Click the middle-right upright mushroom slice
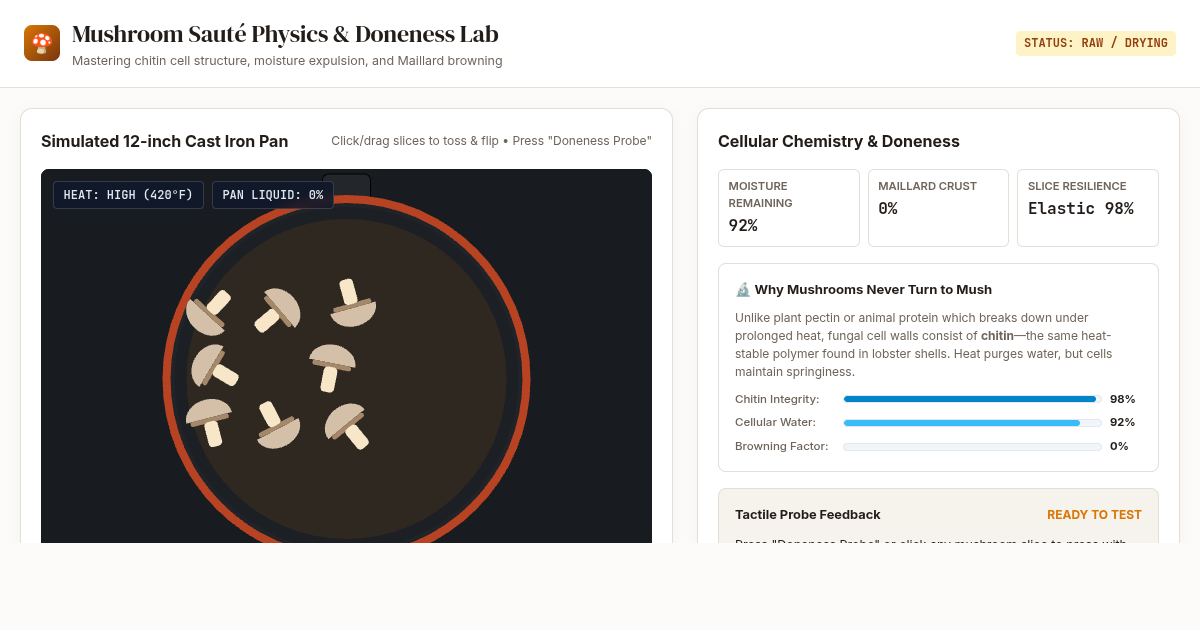 coord(332,368)
